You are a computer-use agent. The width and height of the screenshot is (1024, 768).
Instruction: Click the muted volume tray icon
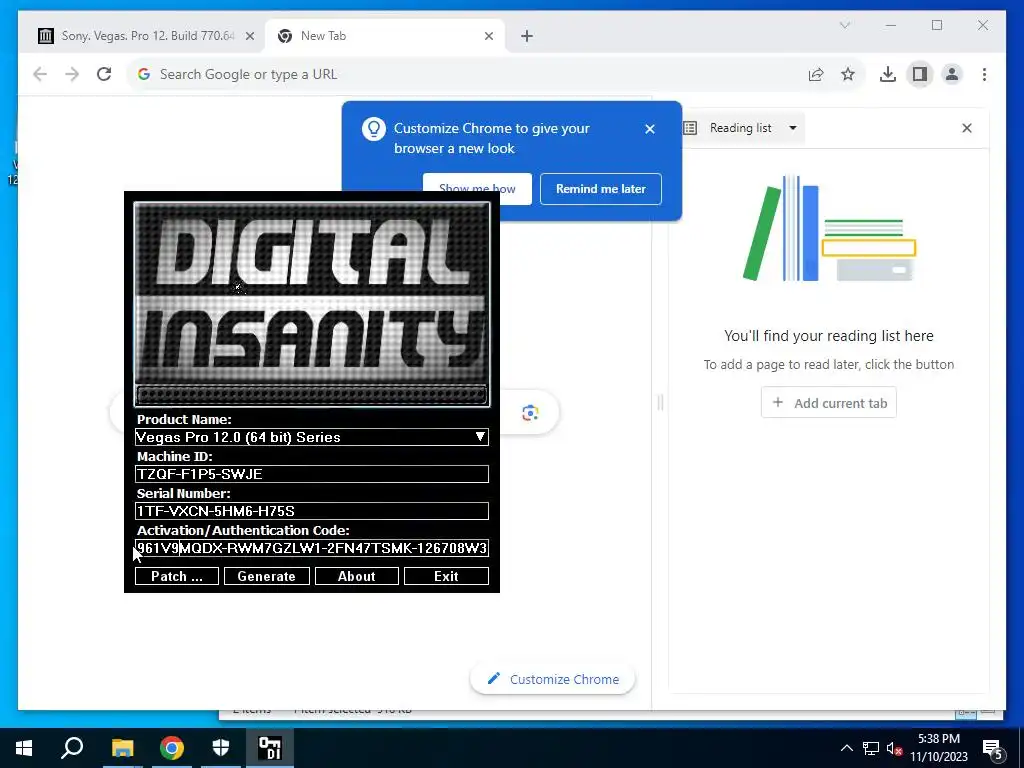pyautogui.click(x=894, y=748)
